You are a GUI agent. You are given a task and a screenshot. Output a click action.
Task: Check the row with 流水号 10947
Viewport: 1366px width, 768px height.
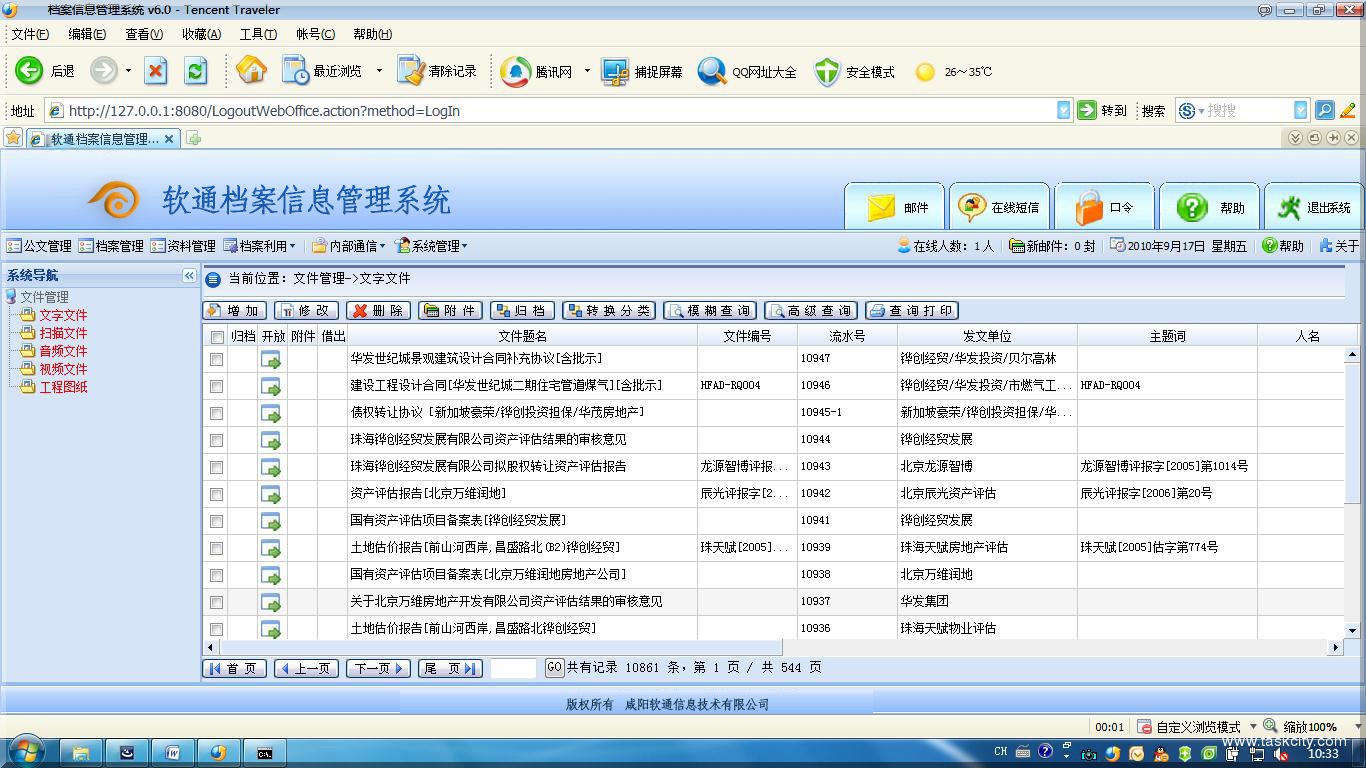(216, 359)
